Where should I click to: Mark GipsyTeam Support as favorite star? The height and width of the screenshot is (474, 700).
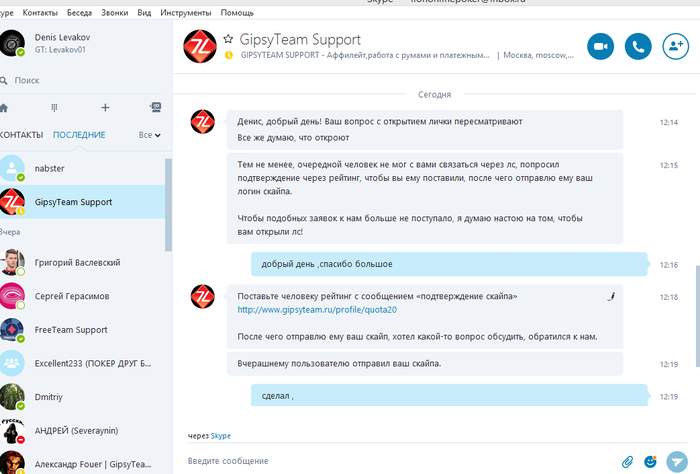[x=228, y=39]
